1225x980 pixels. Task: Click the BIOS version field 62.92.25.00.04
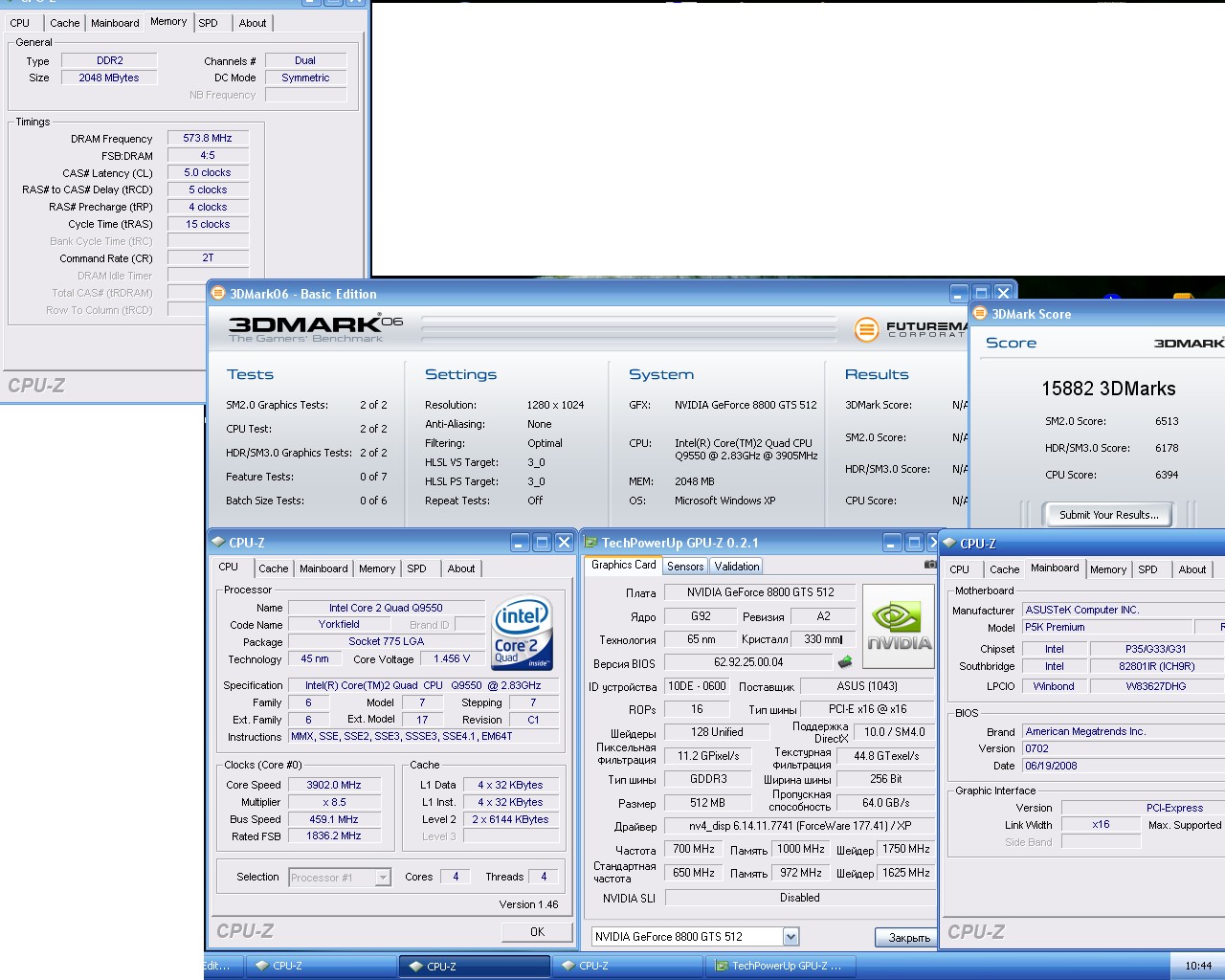pos(748,661)
